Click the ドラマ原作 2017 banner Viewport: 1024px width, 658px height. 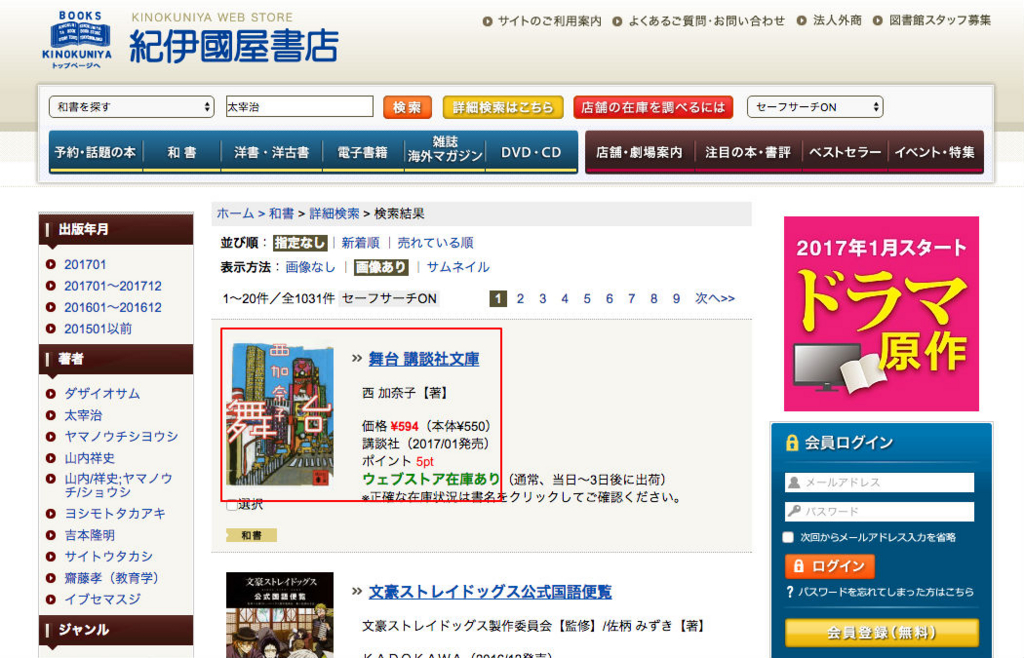881,313
